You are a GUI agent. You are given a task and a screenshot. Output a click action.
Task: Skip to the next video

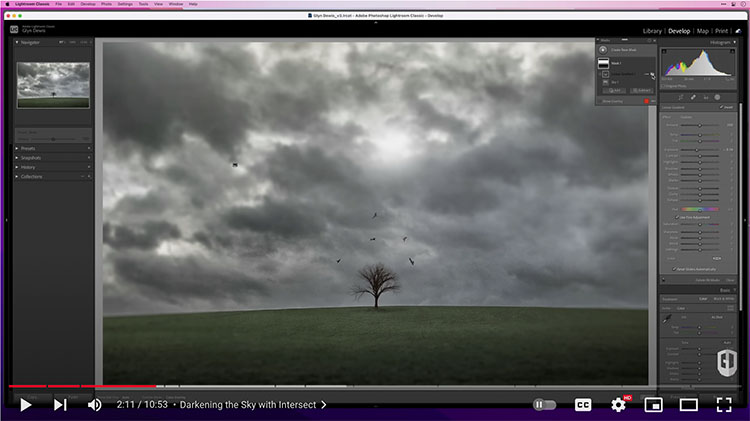click(x=60, y=405)
